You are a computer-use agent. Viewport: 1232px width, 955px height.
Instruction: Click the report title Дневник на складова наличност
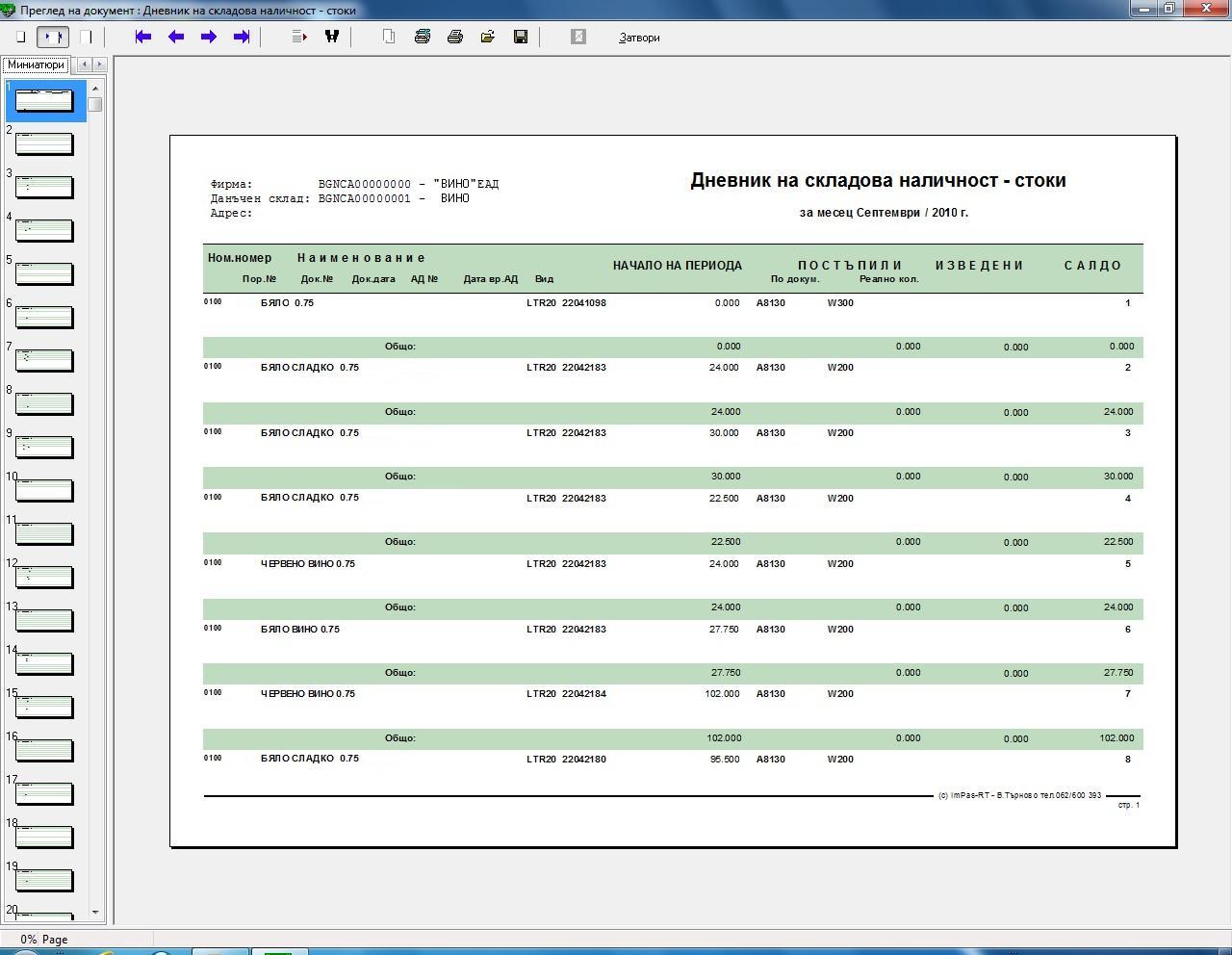(x=878, y=180)
